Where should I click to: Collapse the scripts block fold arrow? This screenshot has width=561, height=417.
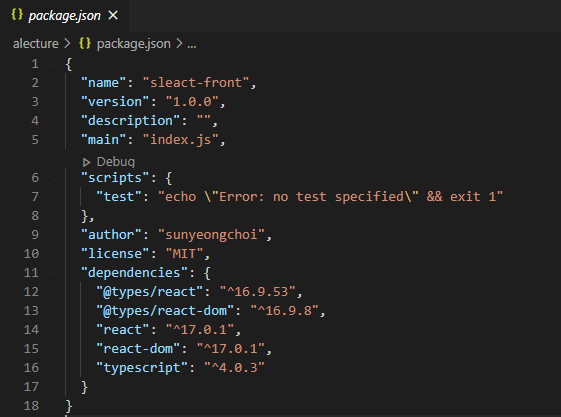54,178
